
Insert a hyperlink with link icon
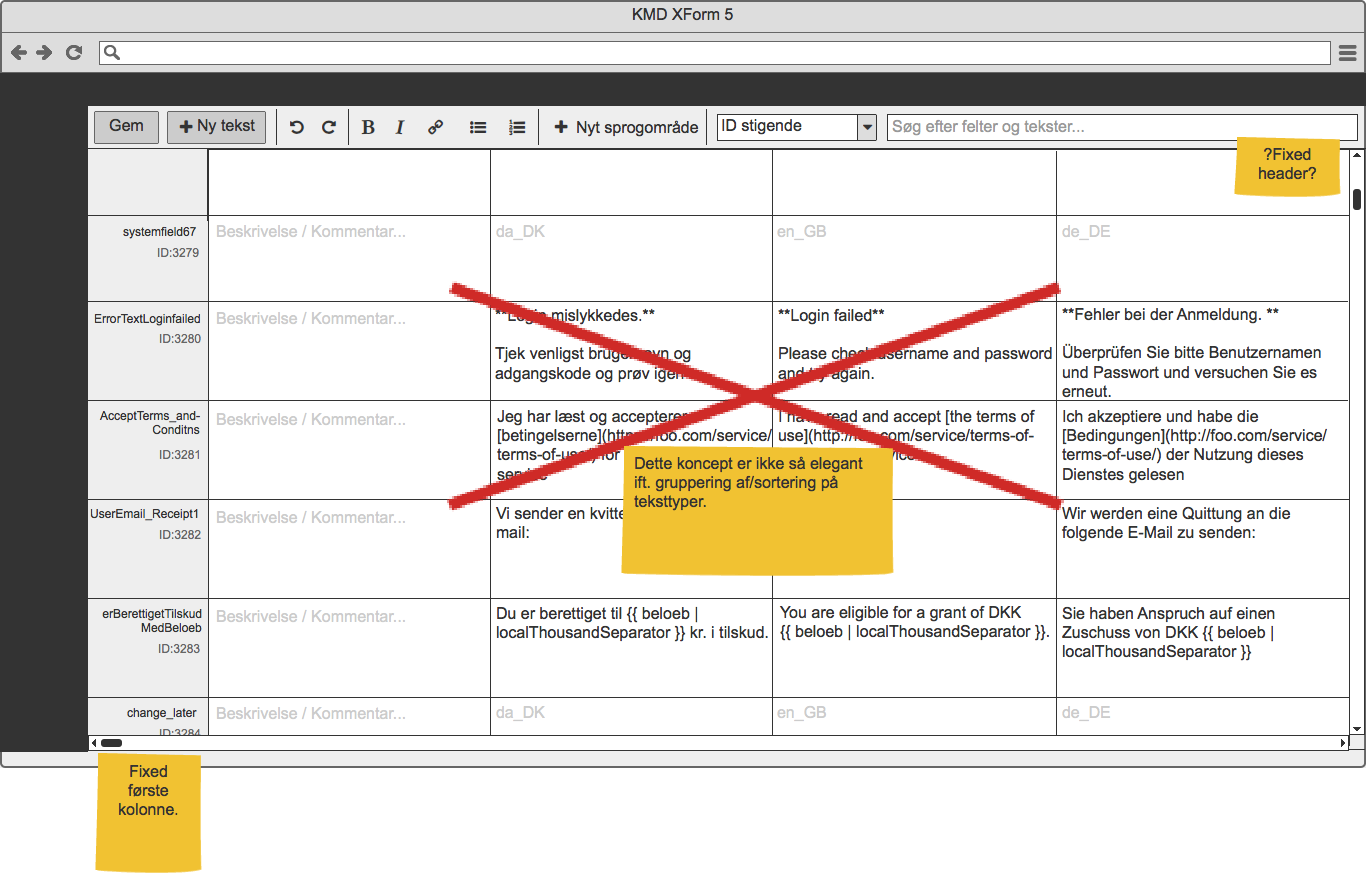(435, 127)
